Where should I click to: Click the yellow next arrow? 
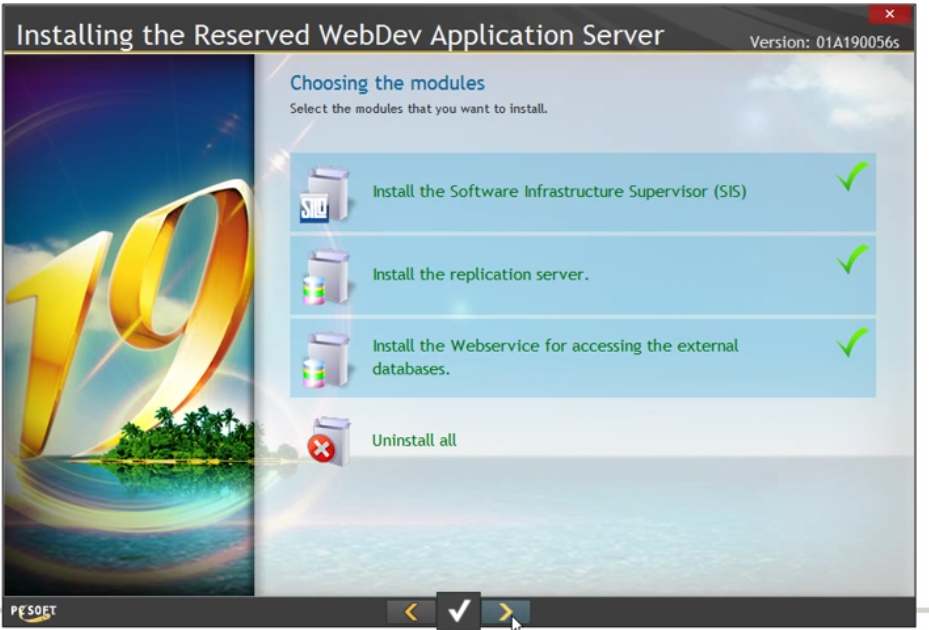pyautogui.click(x=508, y=612)
